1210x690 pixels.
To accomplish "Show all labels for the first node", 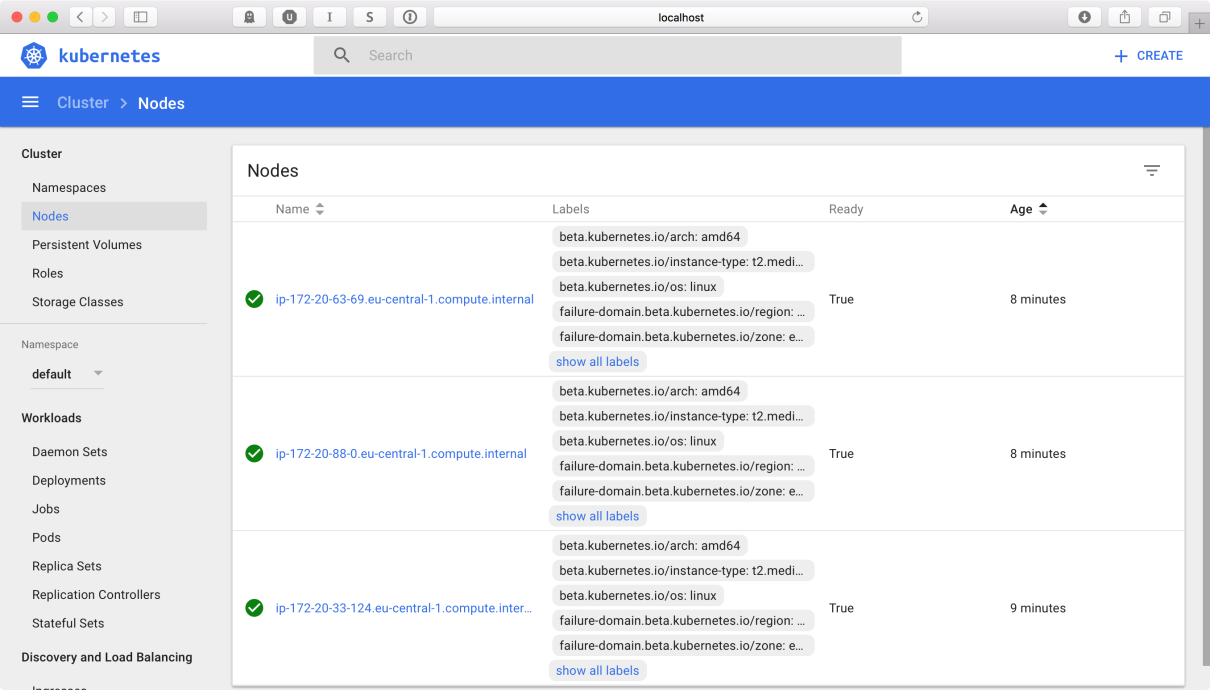I will pyautogui.click(x=597, y=361).
